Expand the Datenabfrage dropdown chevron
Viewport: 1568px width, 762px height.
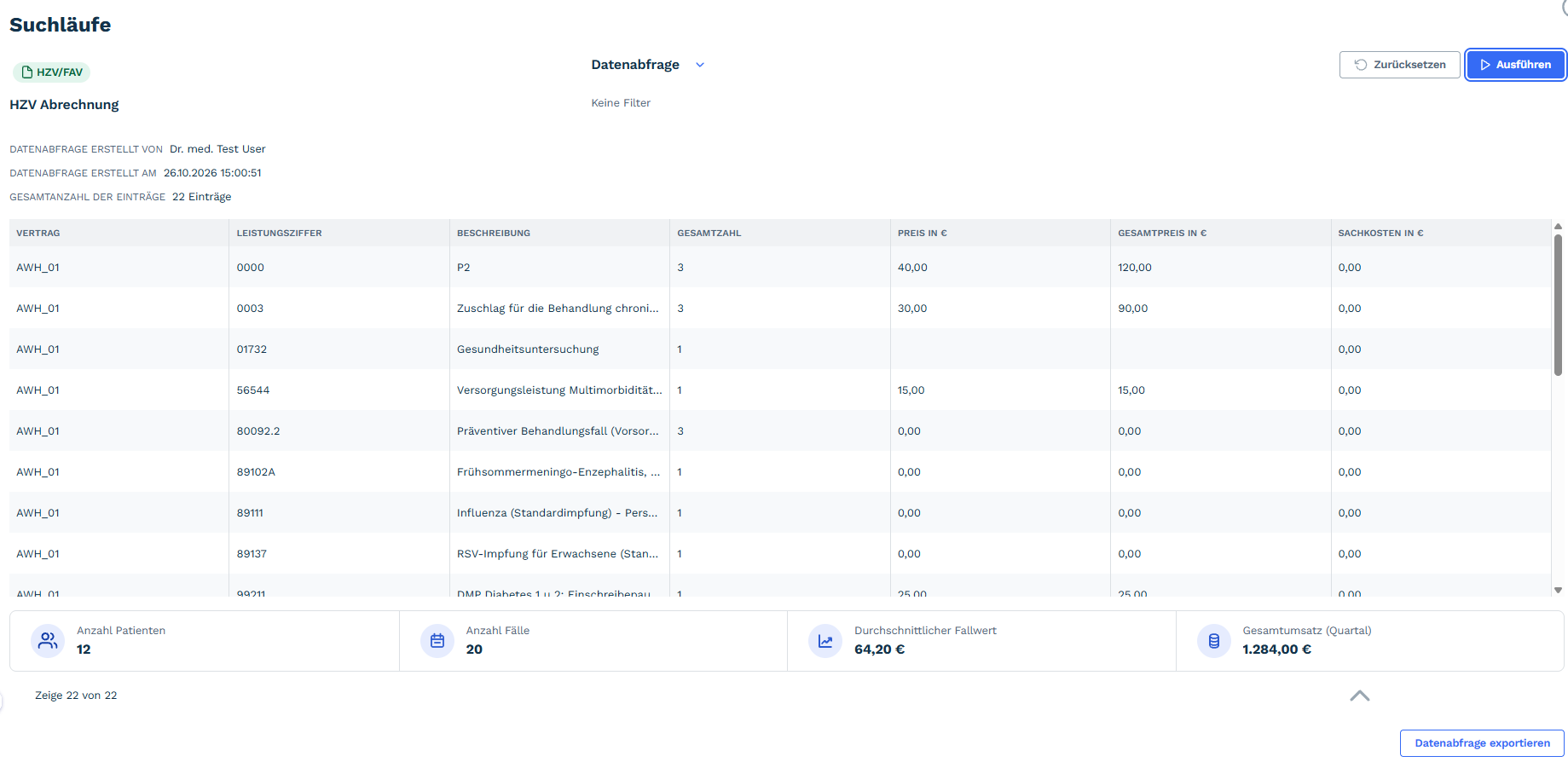700,65
